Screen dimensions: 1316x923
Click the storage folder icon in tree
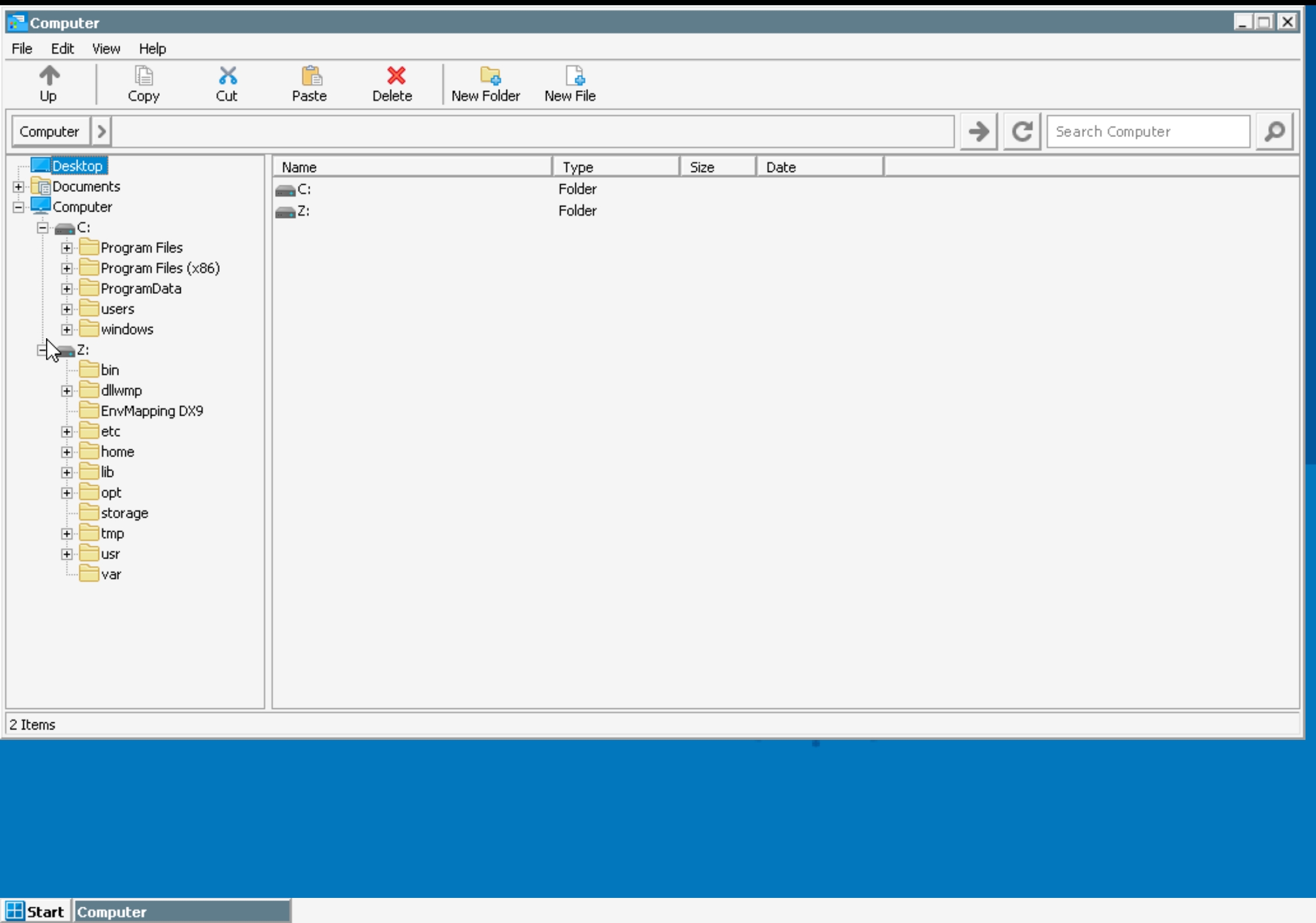tap(89, 513)
